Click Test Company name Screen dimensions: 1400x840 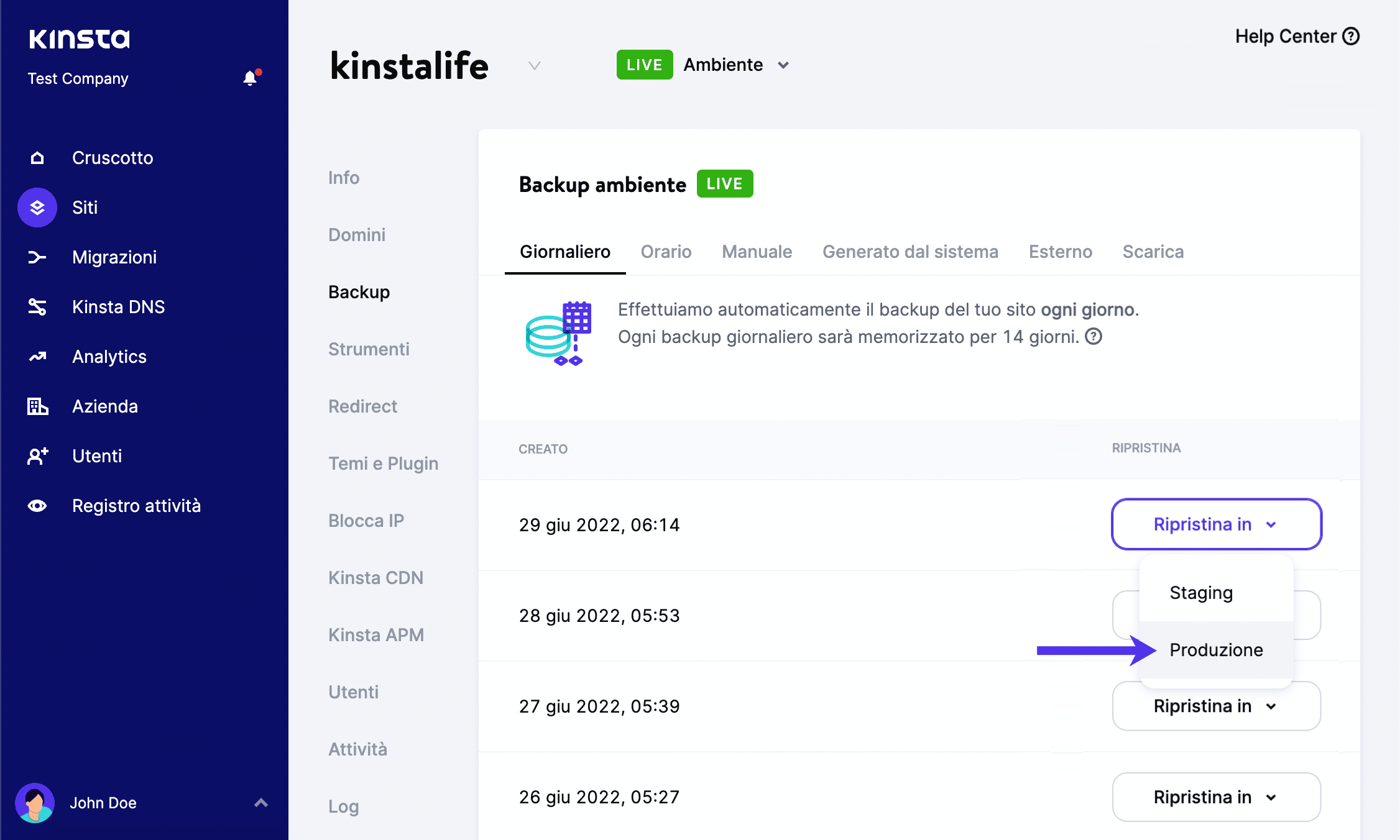coord(78,79)
